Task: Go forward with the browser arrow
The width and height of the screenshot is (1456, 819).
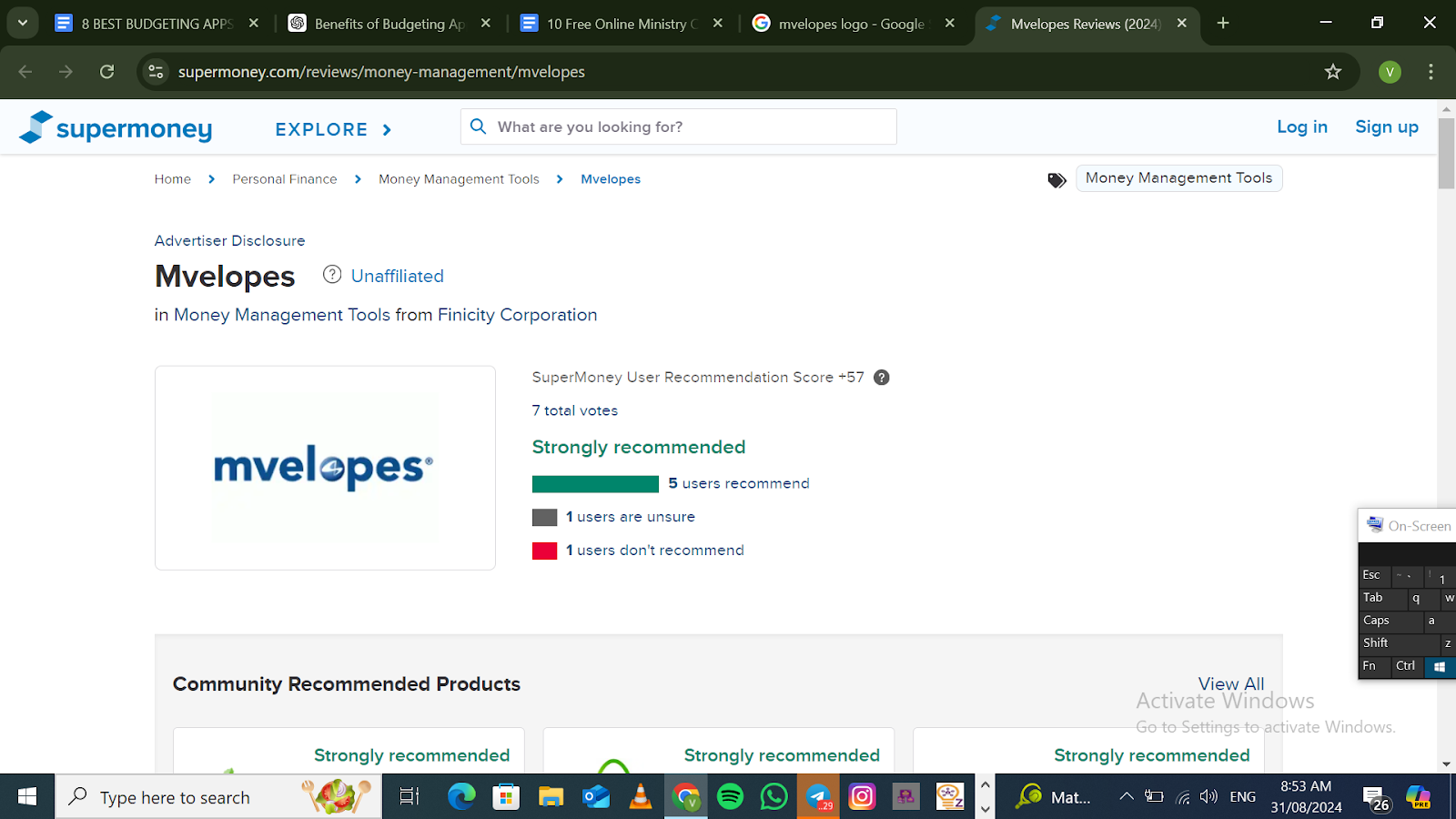Action: pos(66,72)
